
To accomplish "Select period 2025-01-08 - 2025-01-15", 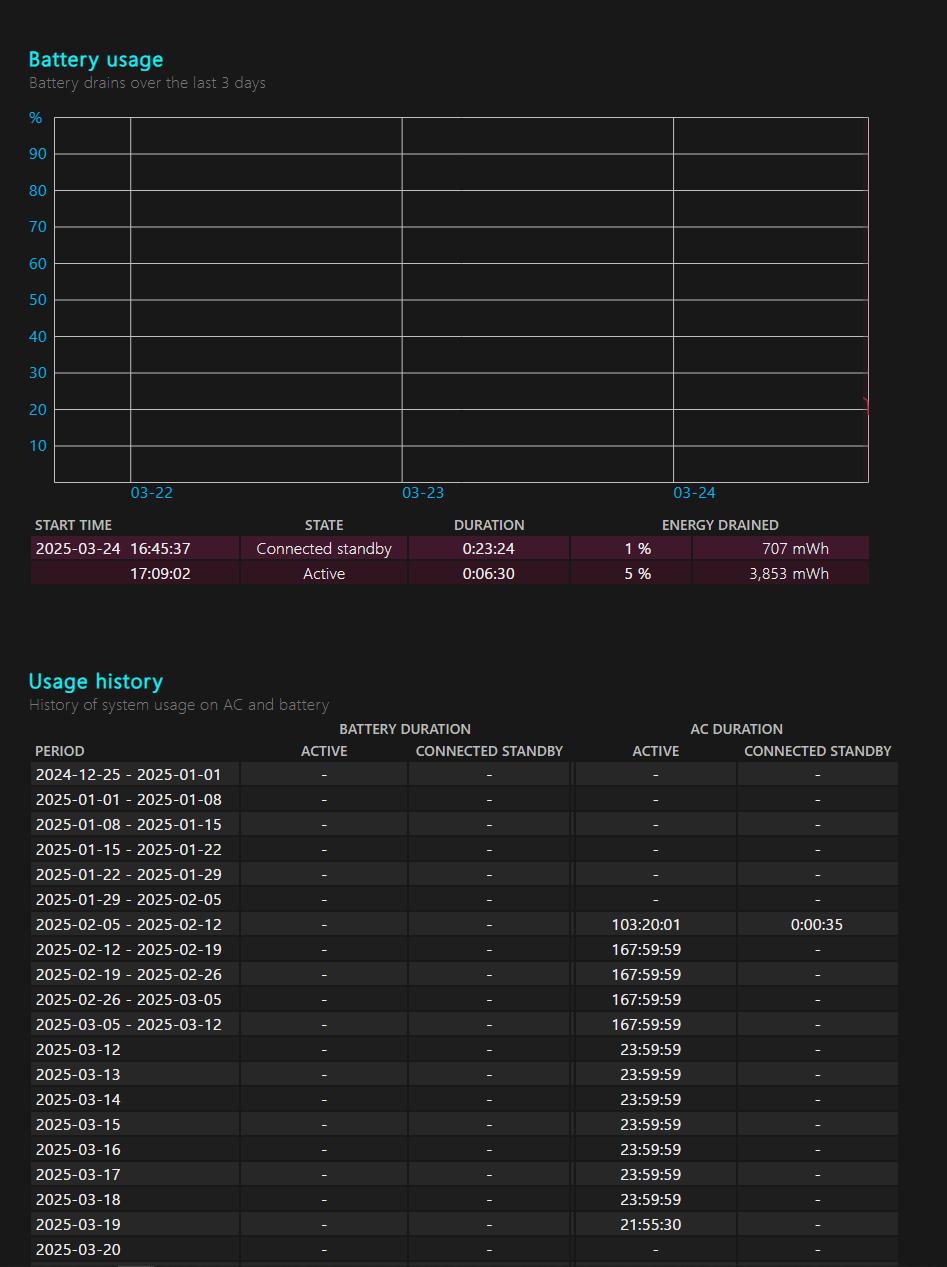I will coord(129,825).
